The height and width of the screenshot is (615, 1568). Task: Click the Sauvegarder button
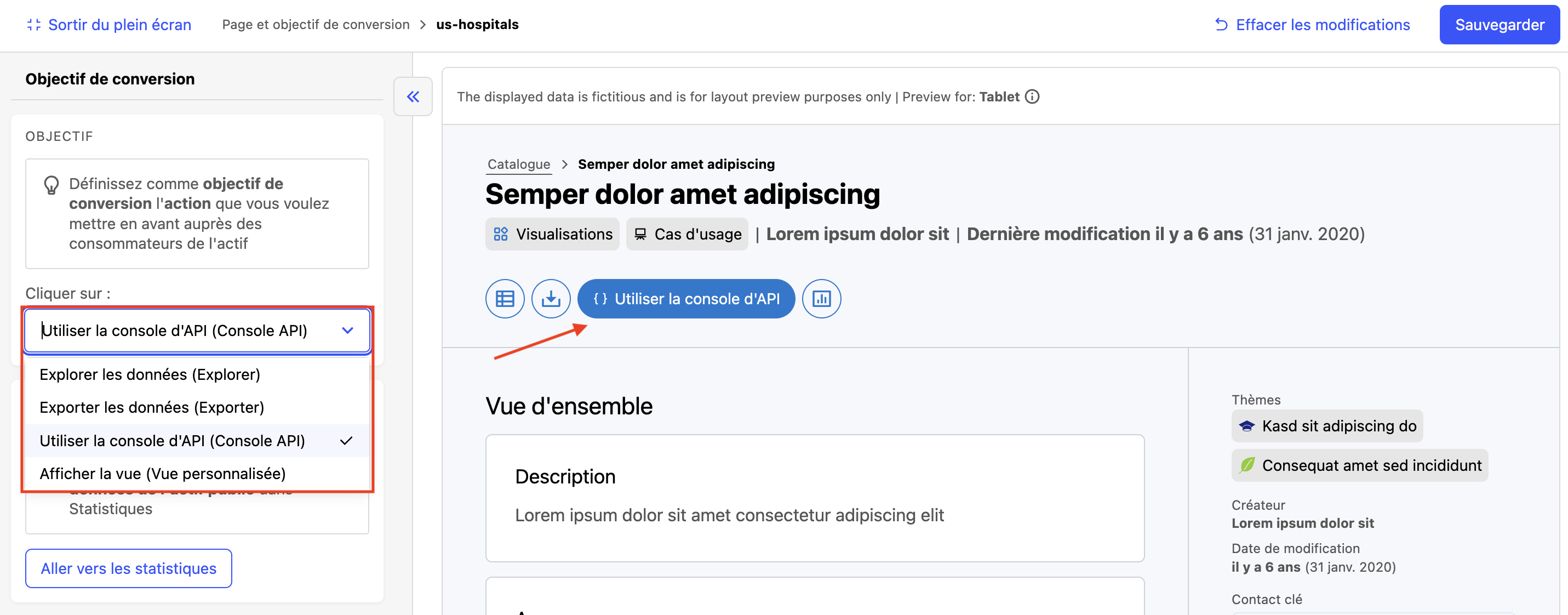pyautogui.click(x=1499, y=25)
